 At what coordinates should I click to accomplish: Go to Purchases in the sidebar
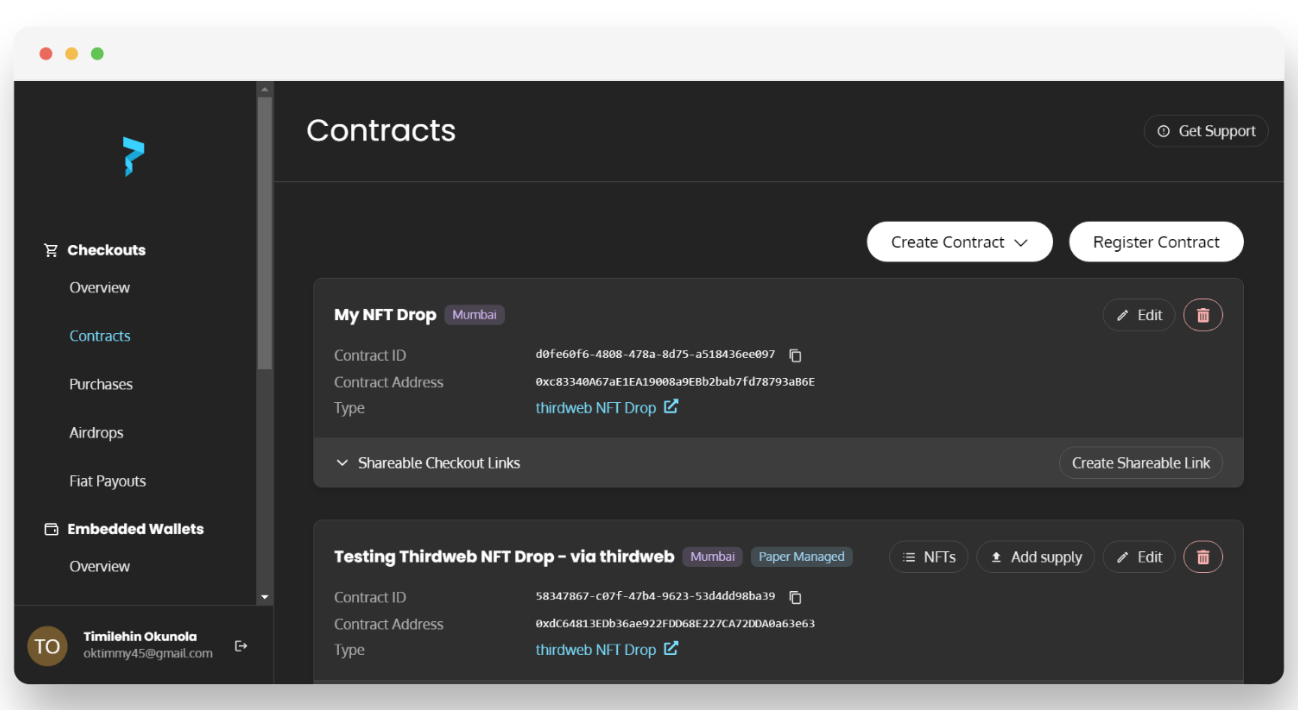101,384
